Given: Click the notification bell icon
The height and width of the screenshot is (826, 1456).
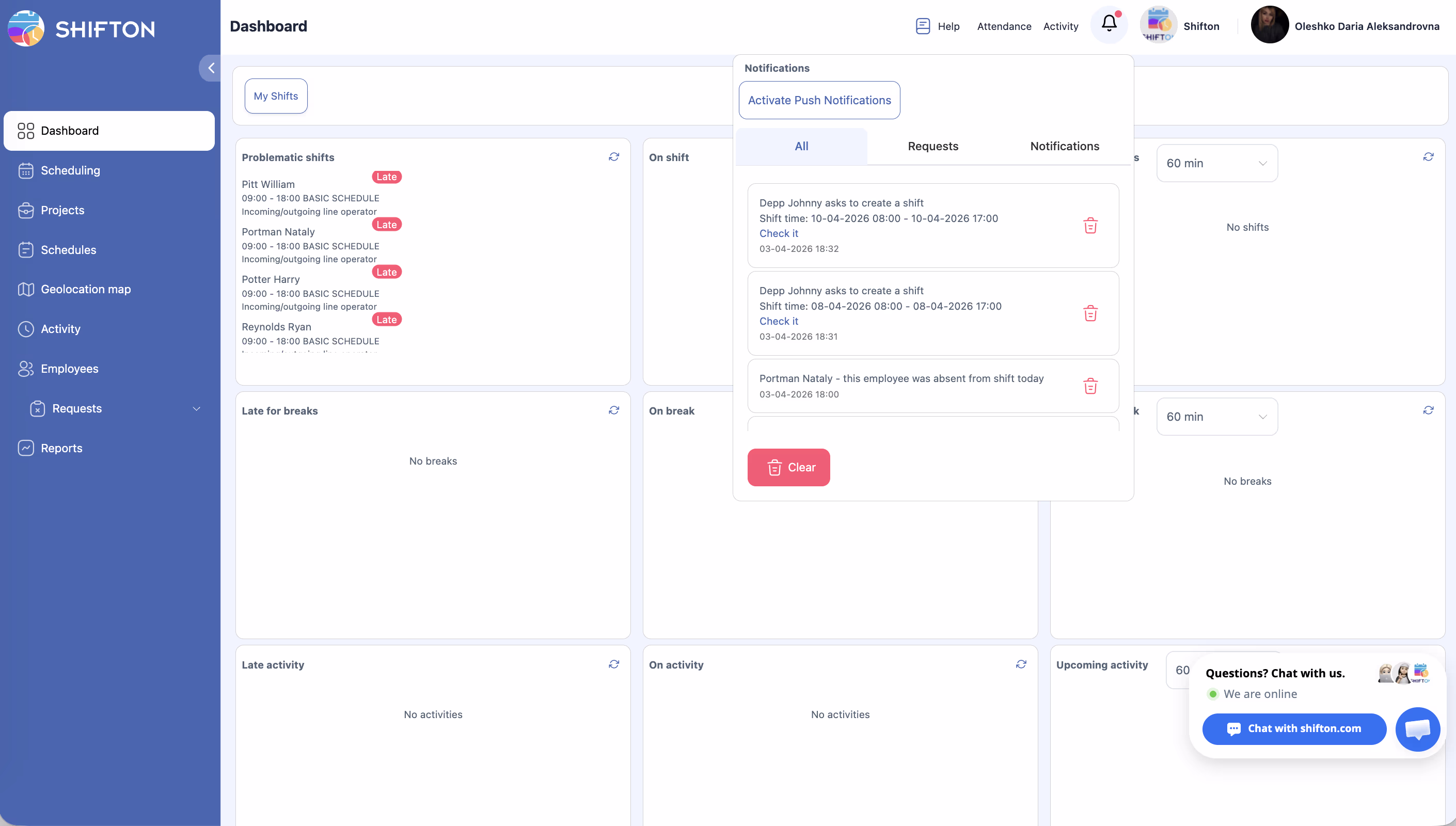Looking at the screenshot, I should pyautogui.click(x=1109, y=24).
